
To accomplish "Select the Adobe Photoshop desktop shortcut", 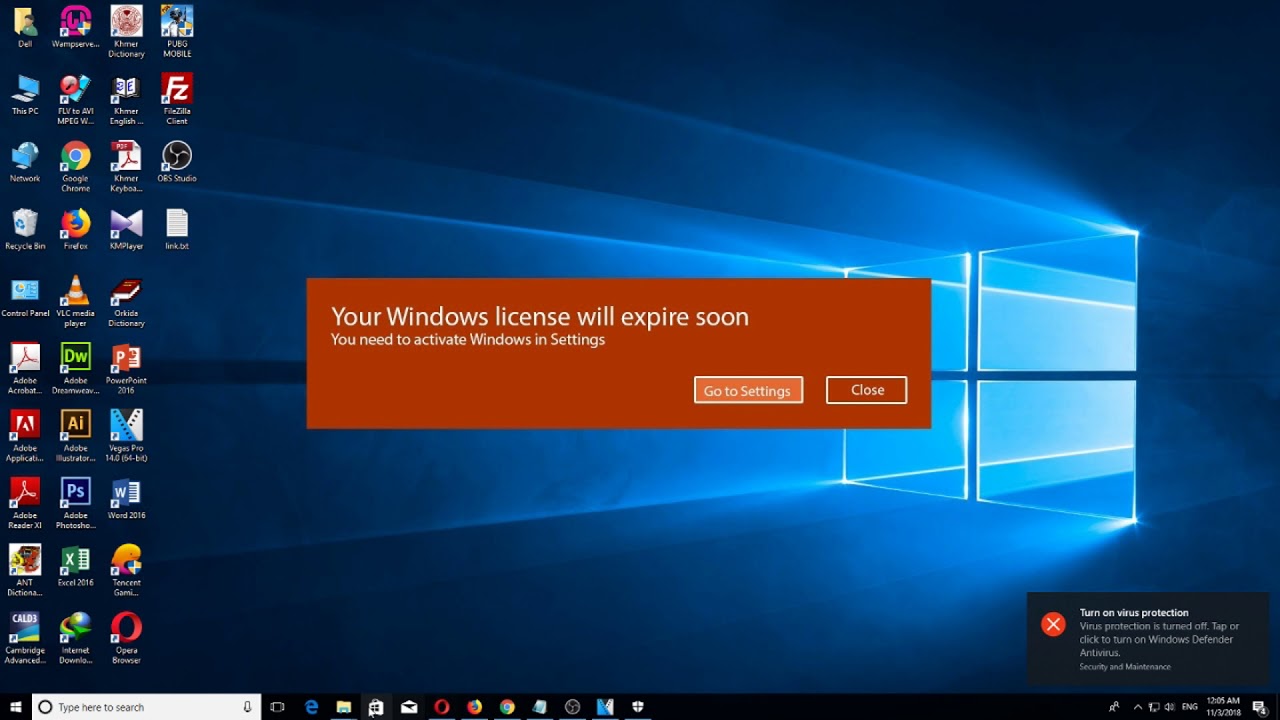I will pos(75,502).
